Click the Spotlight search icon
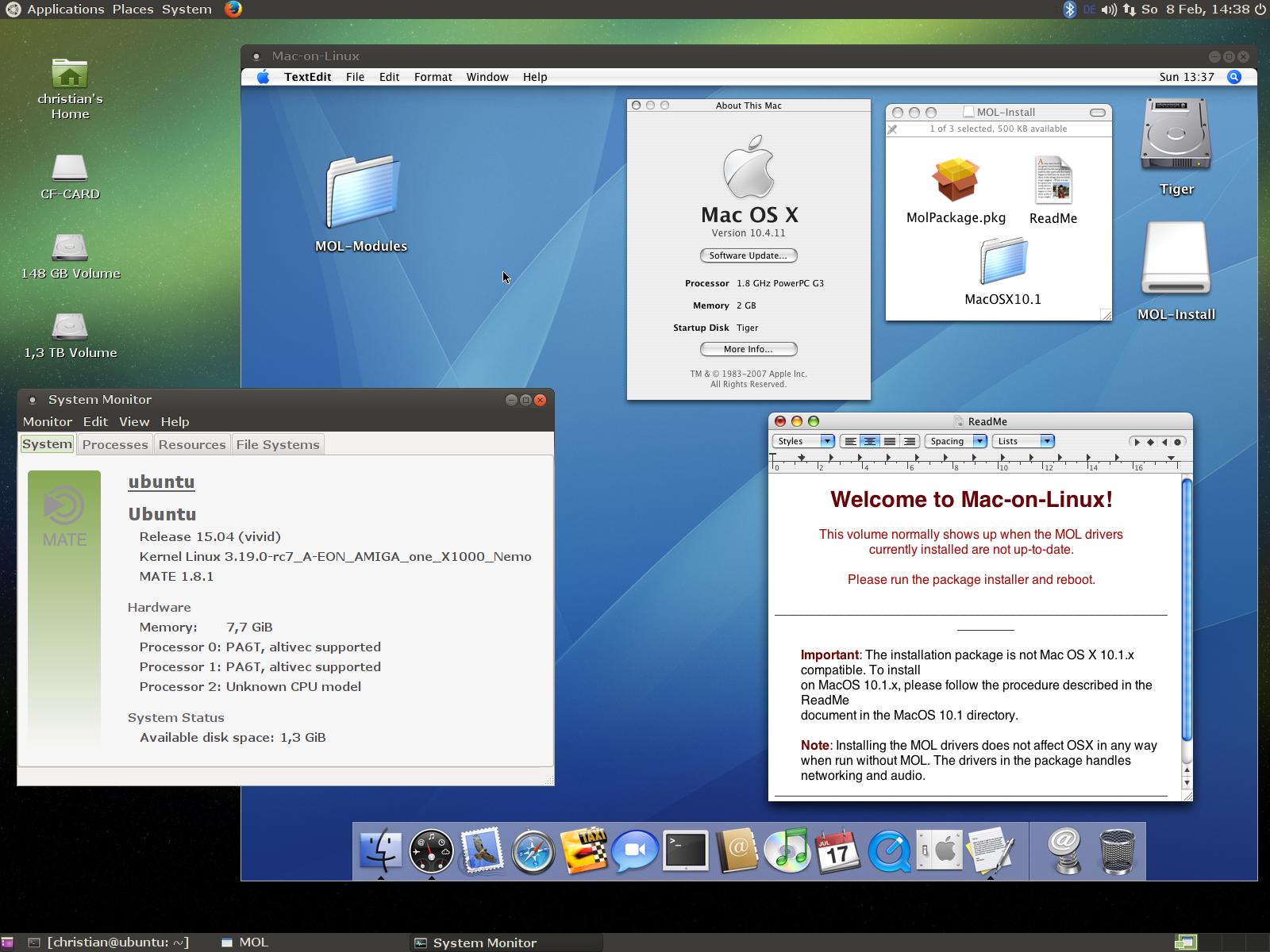 click(x=1233, y=77)
